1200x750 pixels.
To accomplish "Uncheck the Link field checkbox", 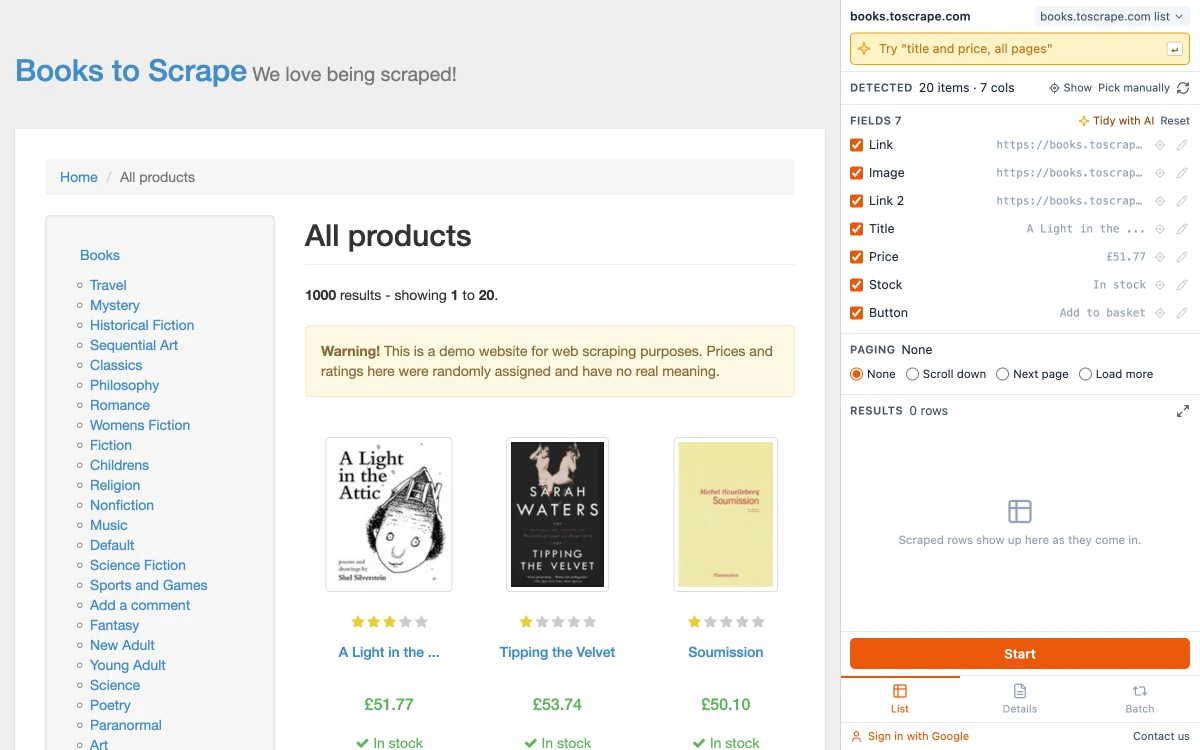I will coord(857,145).
